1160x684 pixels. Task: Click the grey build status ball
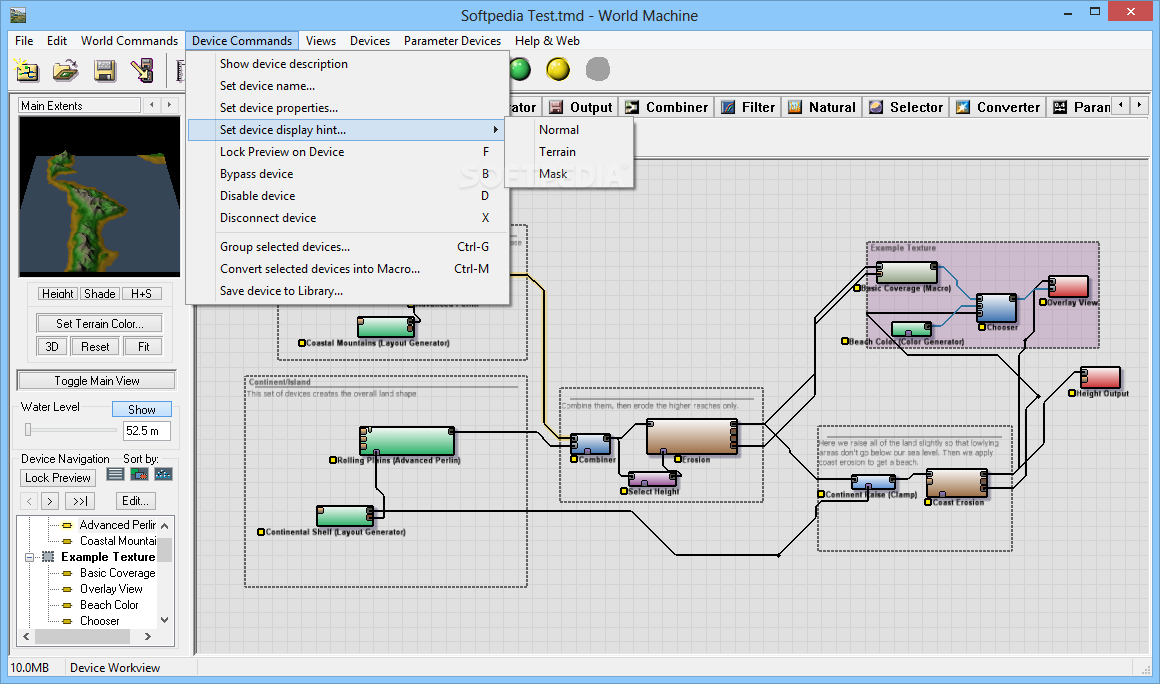[598, 70]
